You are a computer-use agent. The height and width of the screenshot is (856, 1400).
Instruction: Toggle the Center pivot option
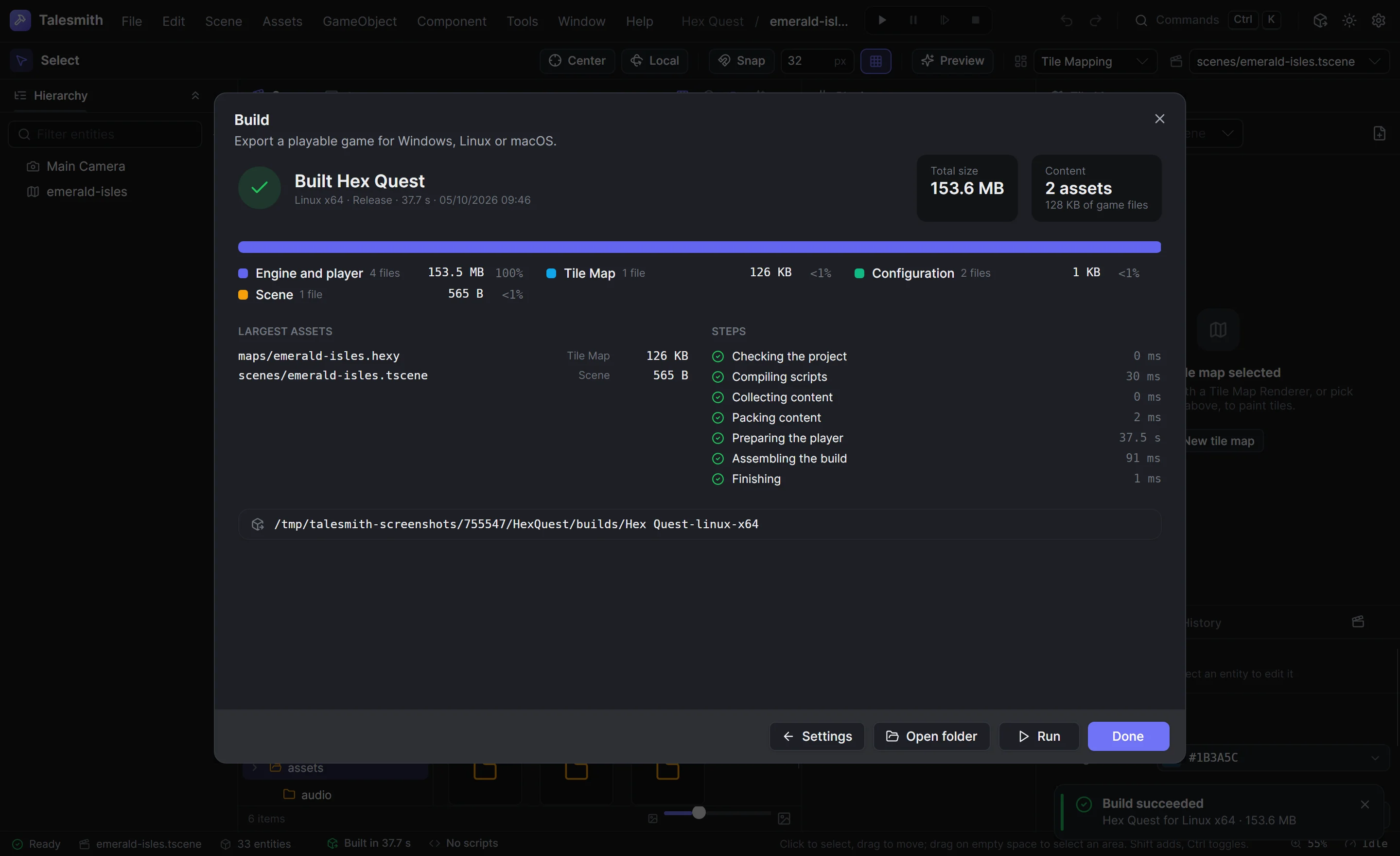pos(577,61)
